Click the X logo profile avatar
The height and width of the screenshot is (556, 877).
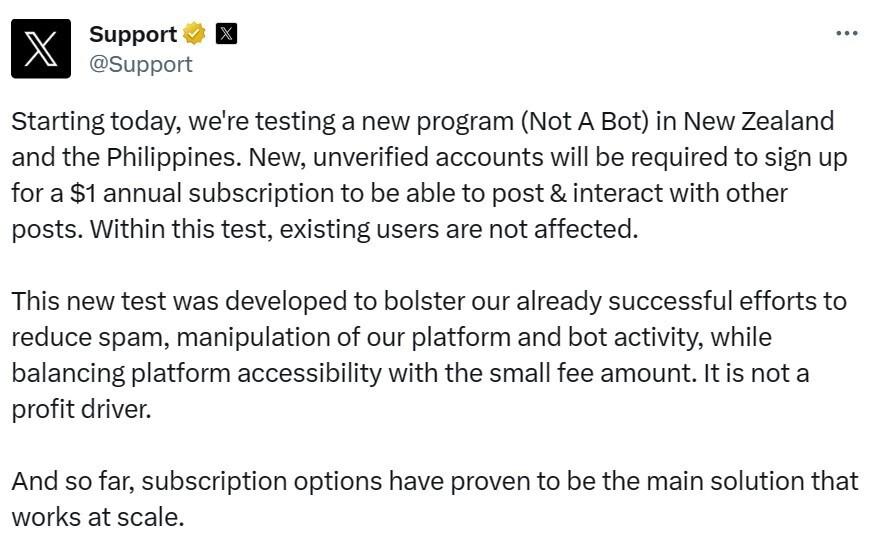click(41, 48)
